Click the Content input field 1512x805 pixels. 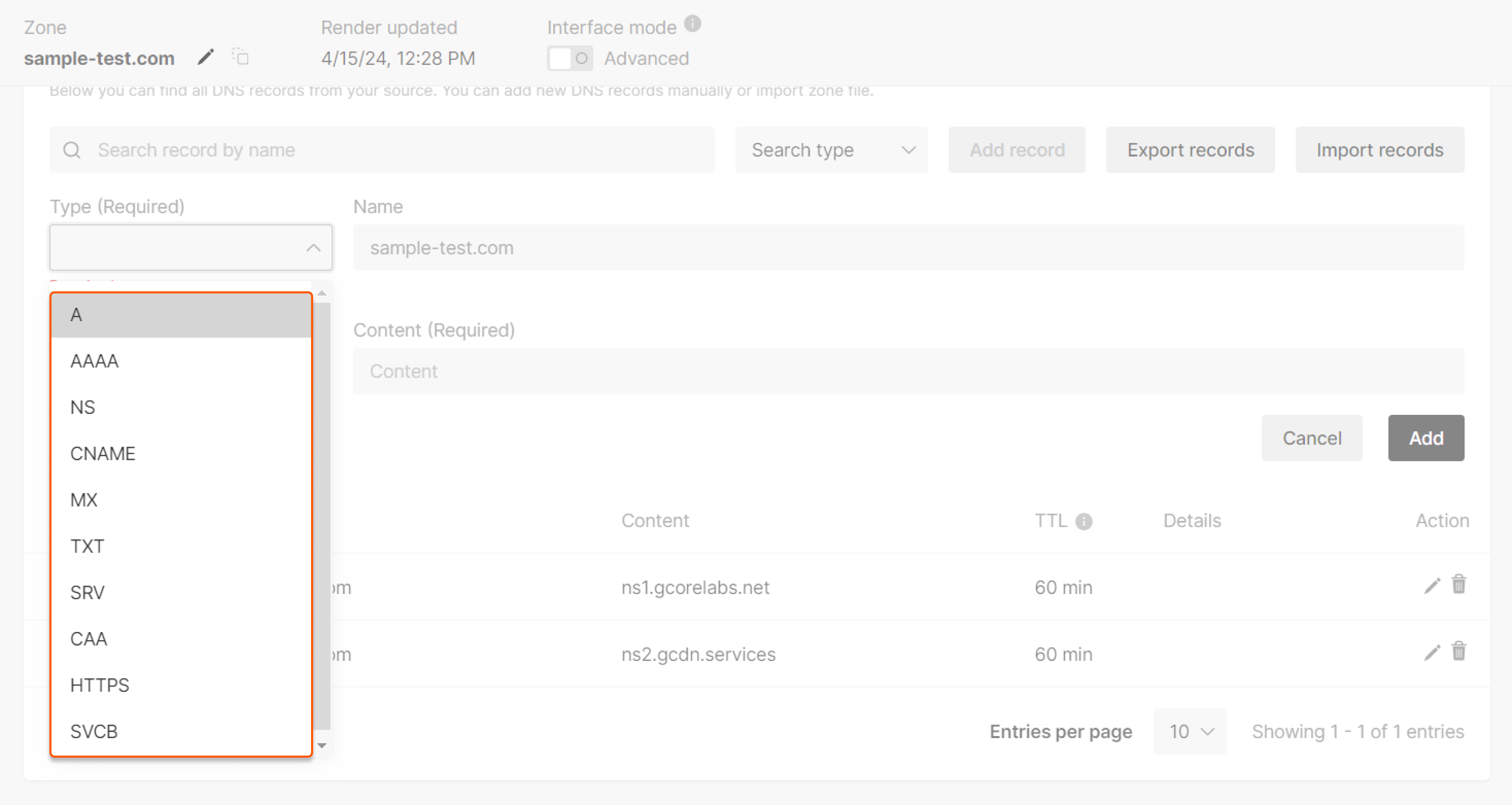coord(909,371)
